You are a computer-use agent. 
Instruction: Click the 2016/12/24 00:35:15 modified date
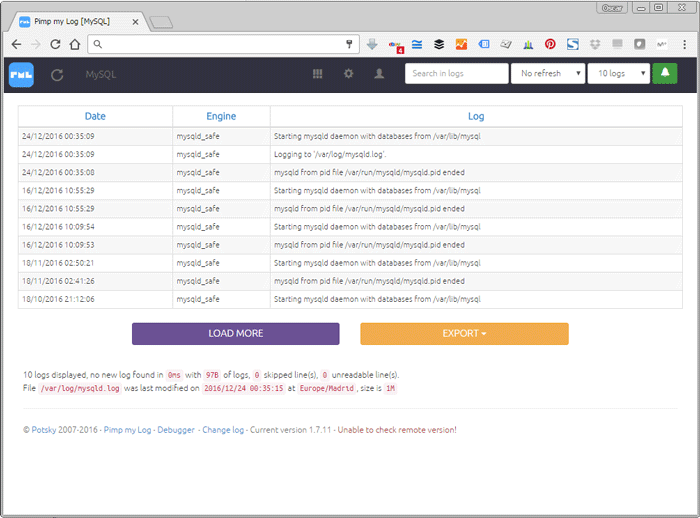point(244,388)
